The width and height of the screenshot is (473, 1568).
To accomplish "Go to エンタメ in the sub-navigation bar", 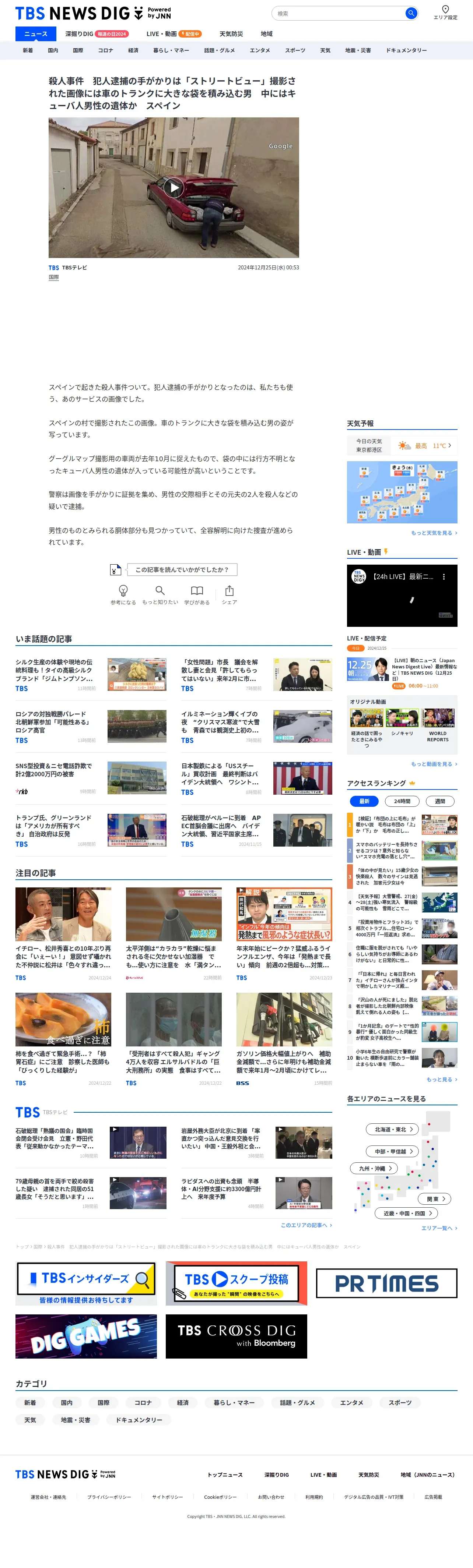I will [260, 50].
